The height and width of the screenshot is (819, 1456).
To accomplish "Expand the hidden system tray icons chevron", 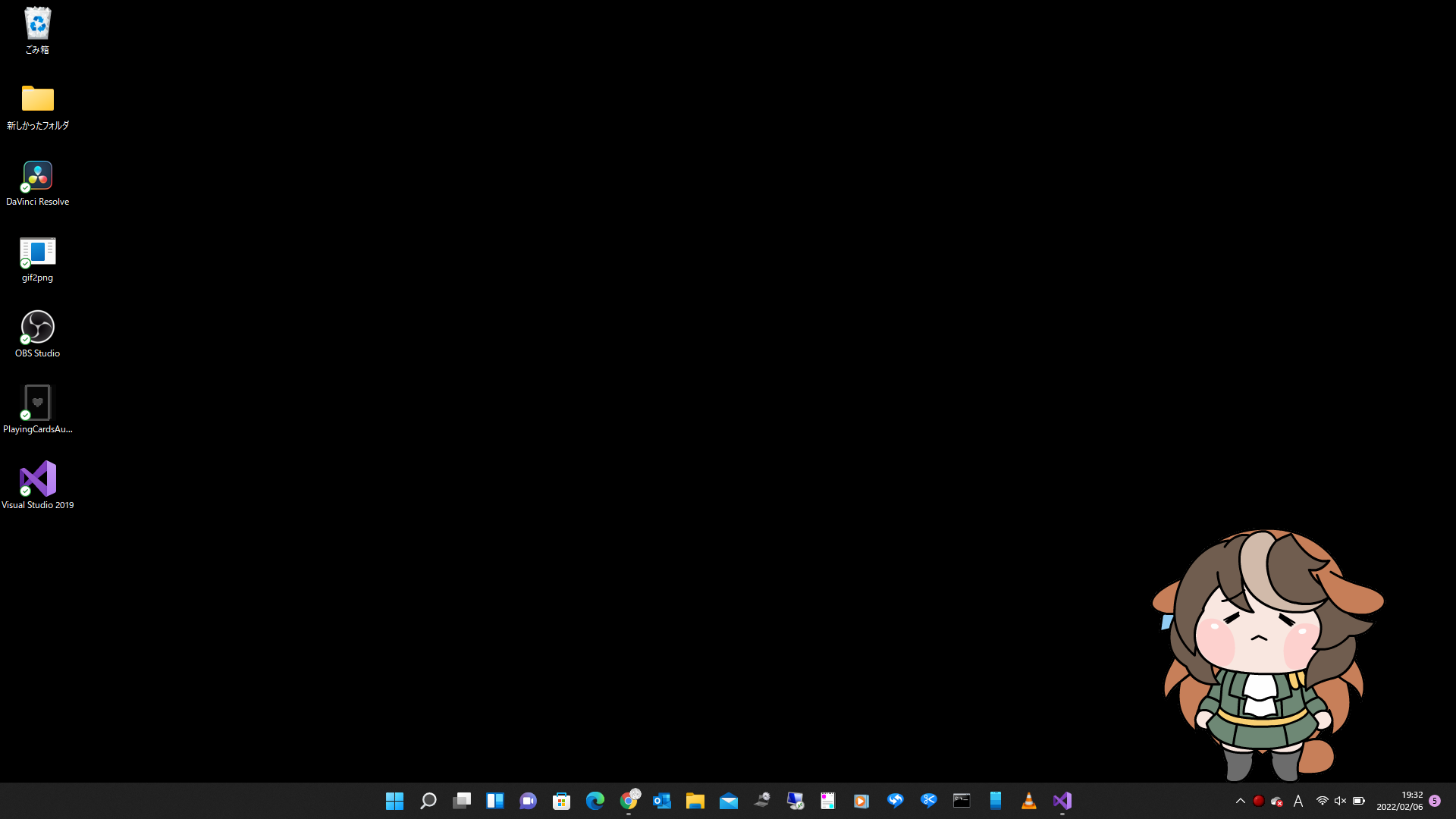I will point(1241,801).
